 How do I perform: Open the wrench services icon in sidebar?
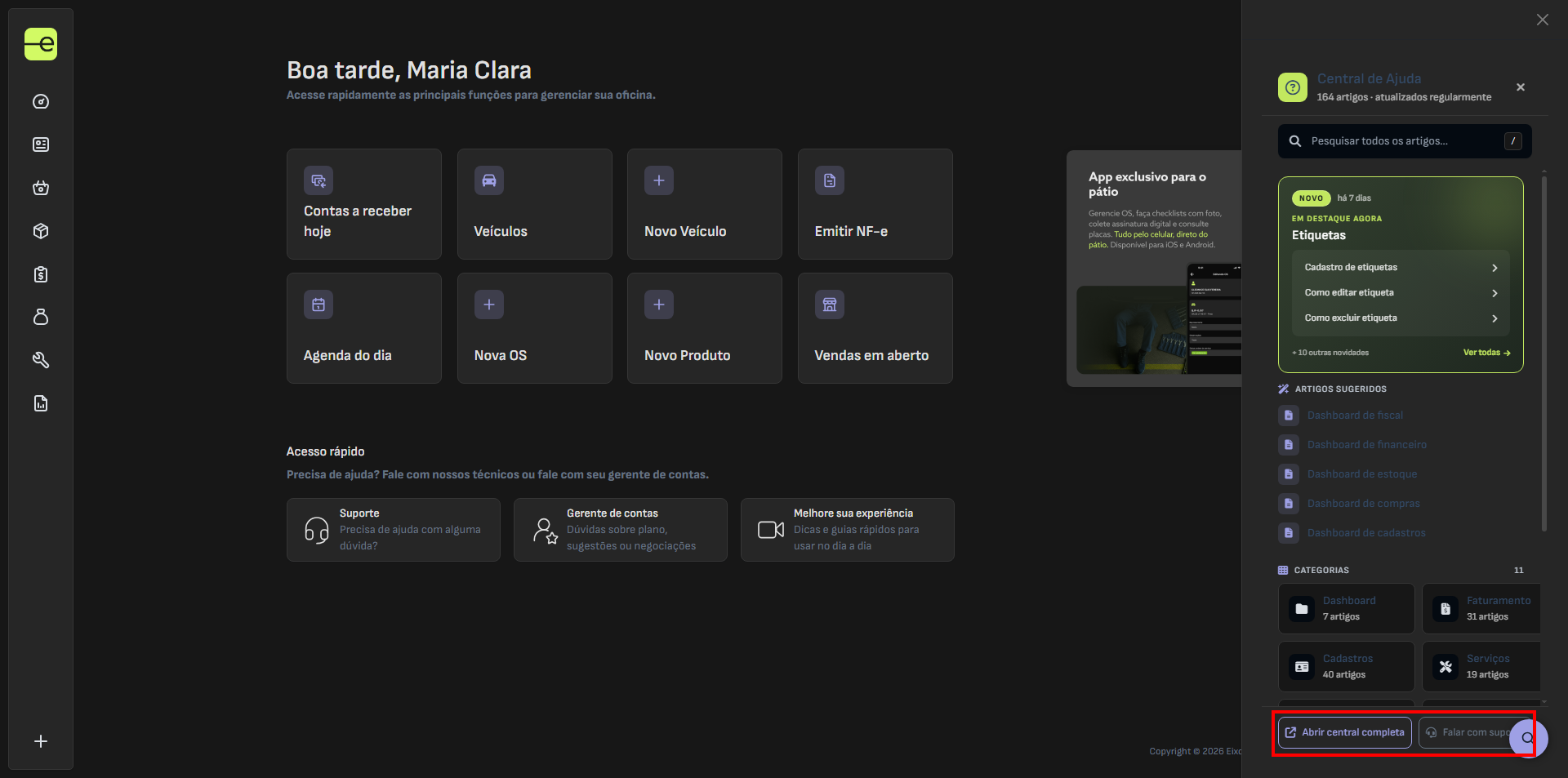(x=41, y=360)
